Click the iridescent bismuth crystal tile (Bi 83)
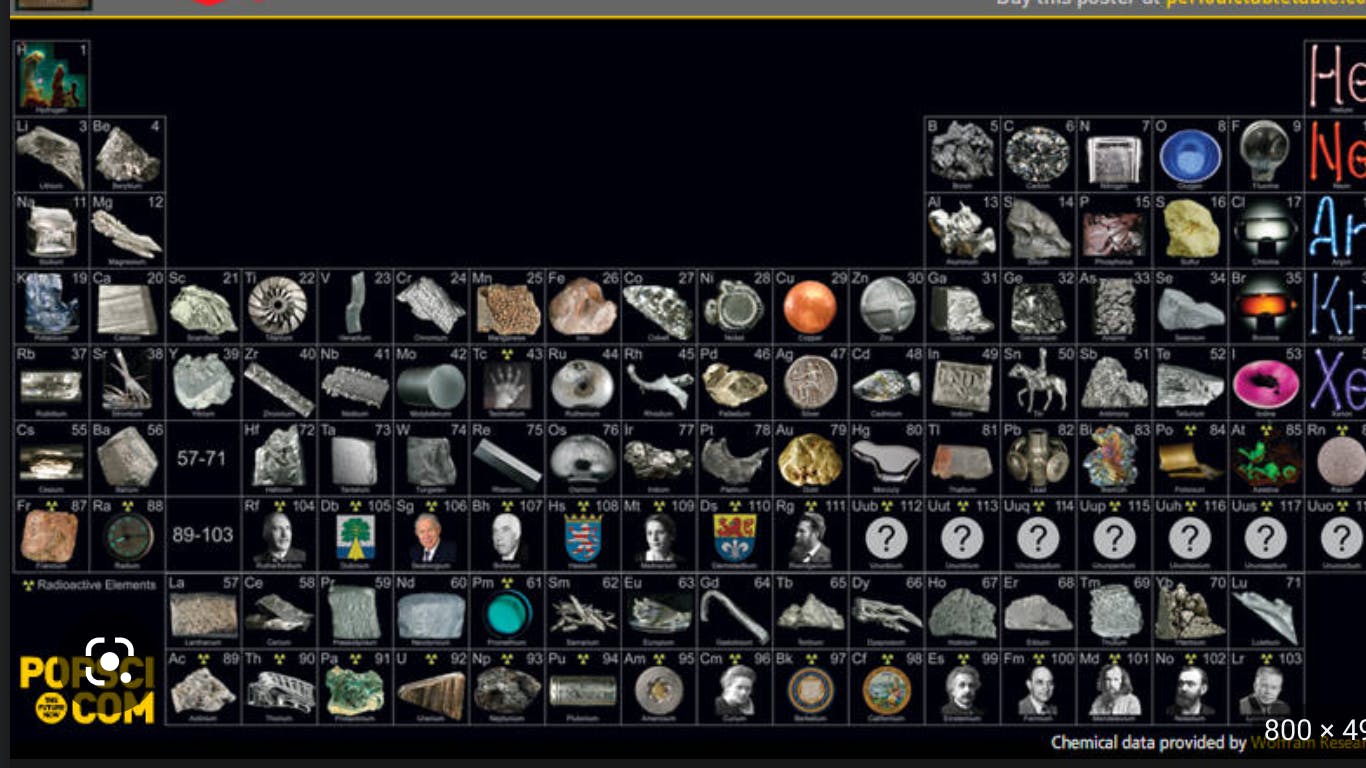 pos(1114,460)
